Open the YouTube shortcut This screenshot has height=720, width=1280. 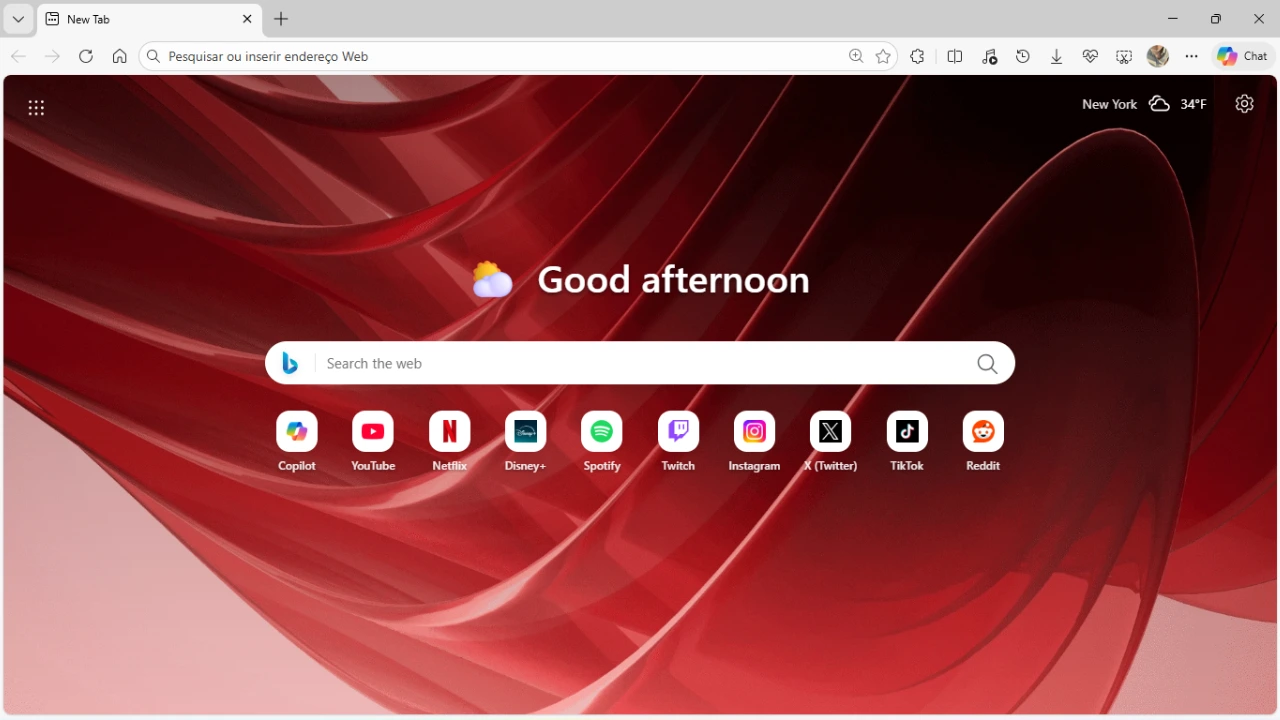click(373, 432)
